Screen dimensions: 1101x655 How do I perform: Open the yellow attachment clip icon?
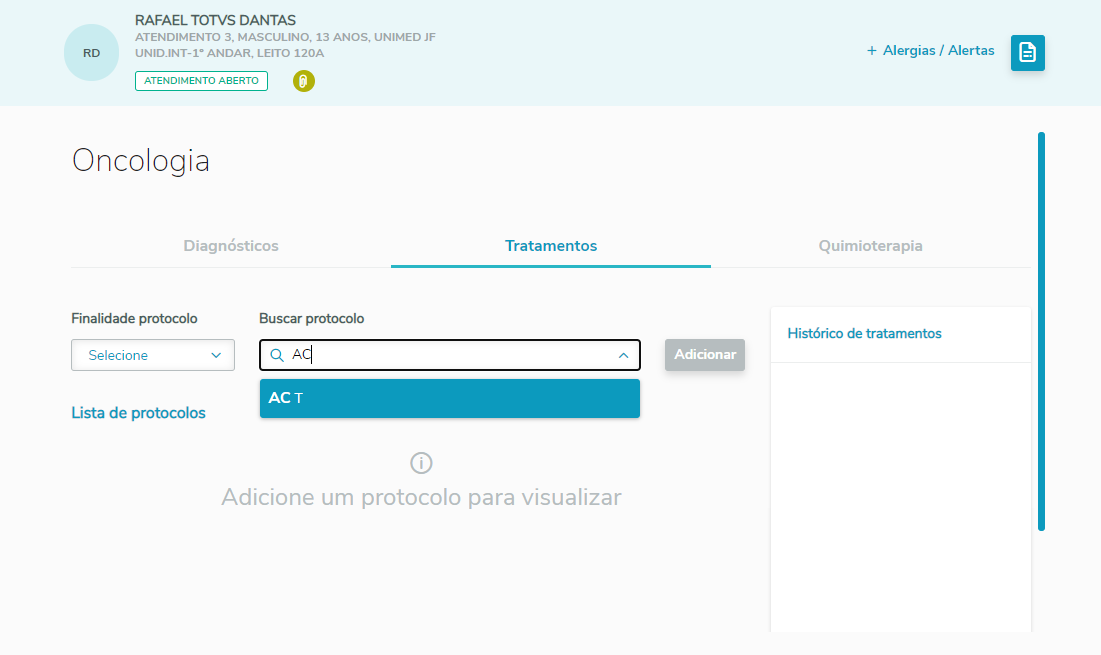303,81
